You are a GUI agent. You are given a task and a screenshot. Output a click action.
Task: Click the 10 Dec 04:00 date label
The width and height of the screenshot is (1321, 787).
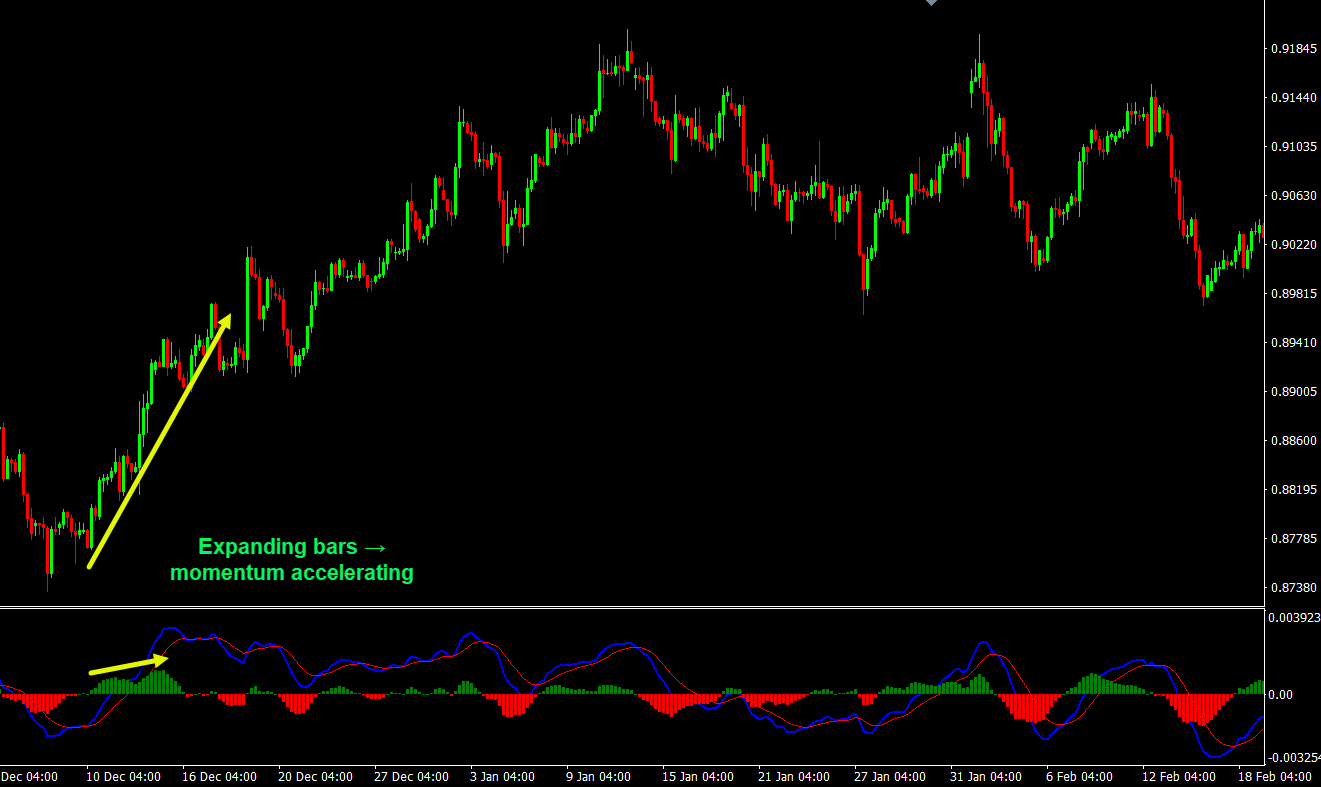click(x=123, y=776)
